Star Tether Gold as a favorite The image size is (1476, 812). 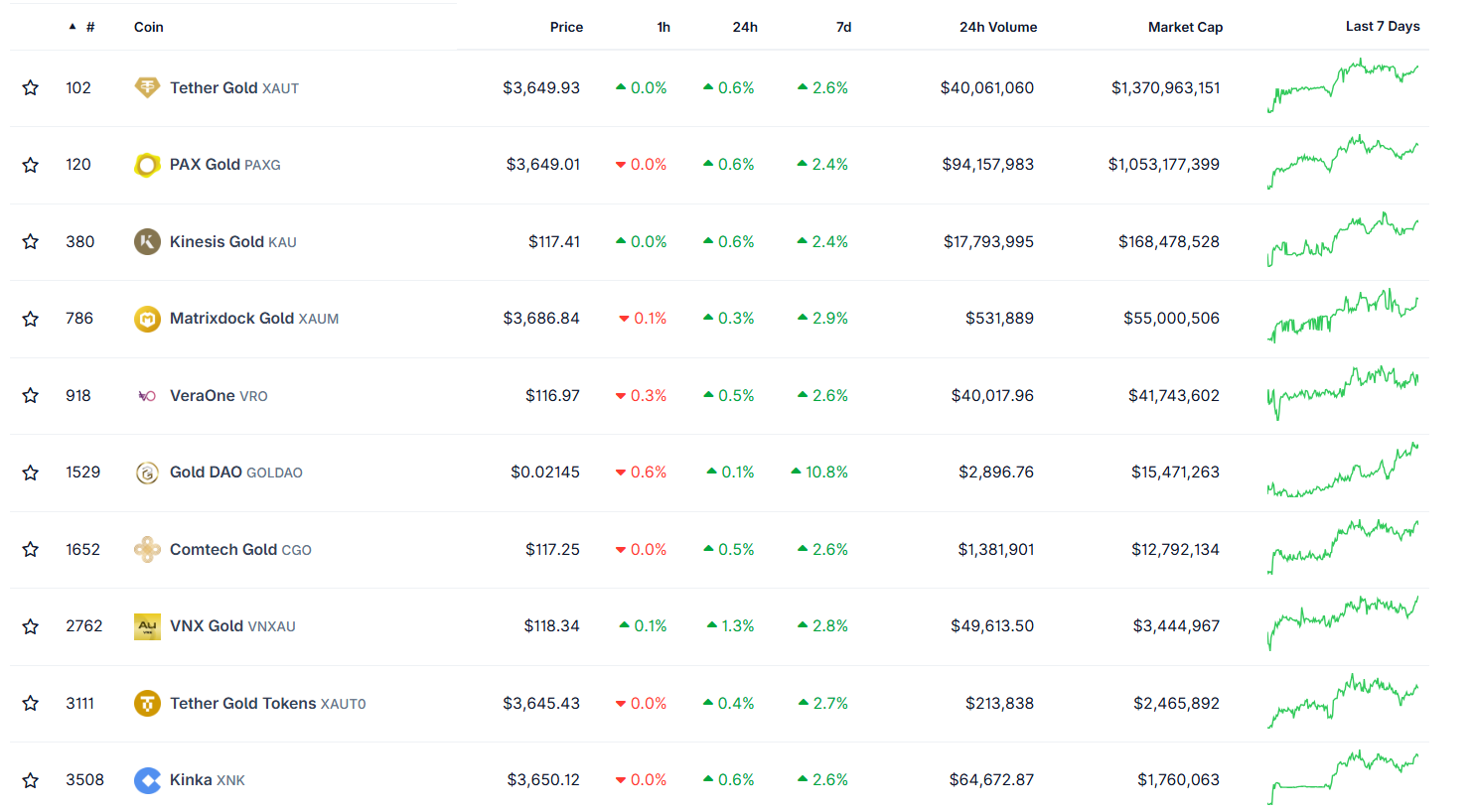(x=30, y=87)
